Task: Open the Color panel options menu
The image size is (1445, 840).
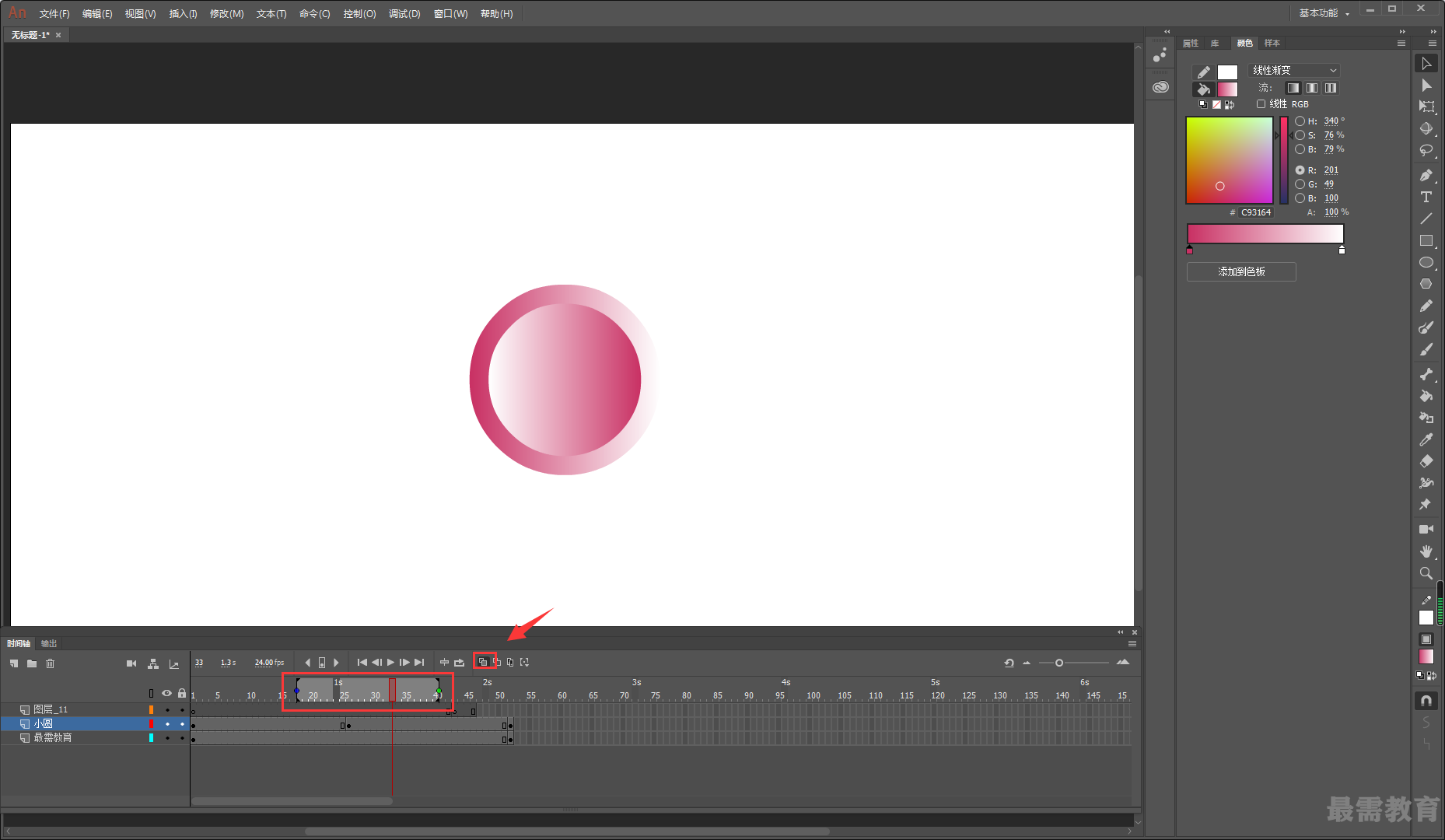Action: point(1401,44)
